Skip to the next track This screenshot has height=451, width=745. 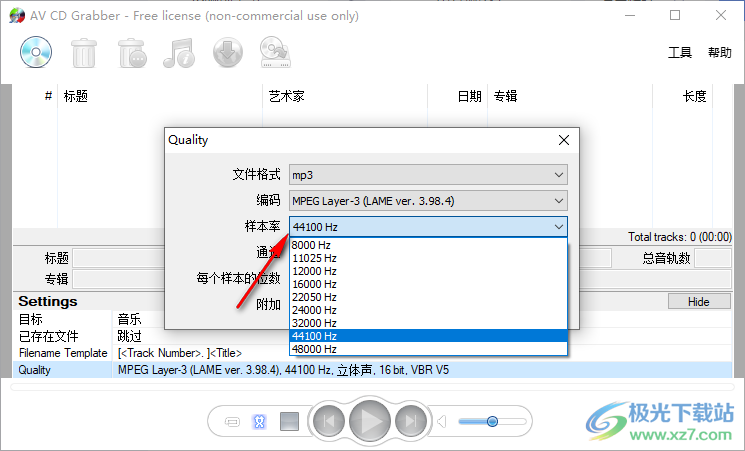(x=411, y=421)
